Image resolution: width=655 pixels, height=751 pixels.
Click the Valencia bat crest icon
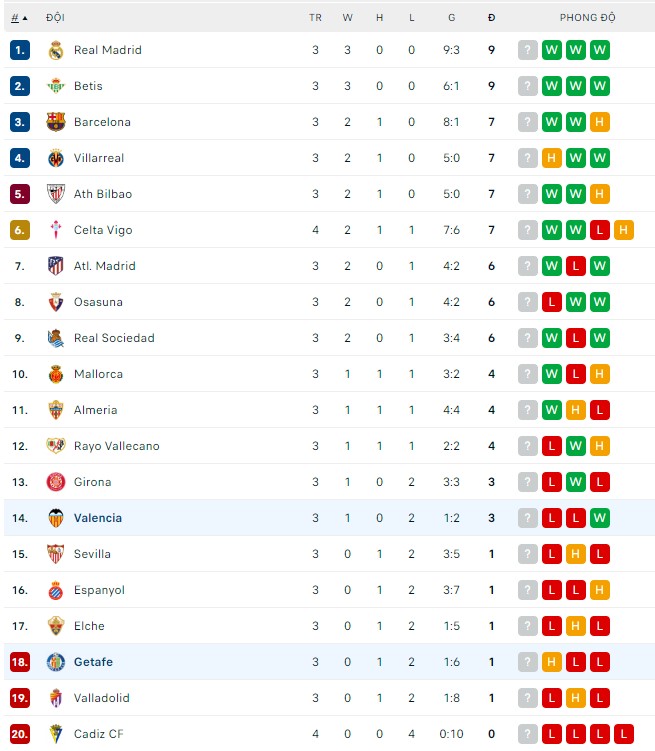coord(56,518)
